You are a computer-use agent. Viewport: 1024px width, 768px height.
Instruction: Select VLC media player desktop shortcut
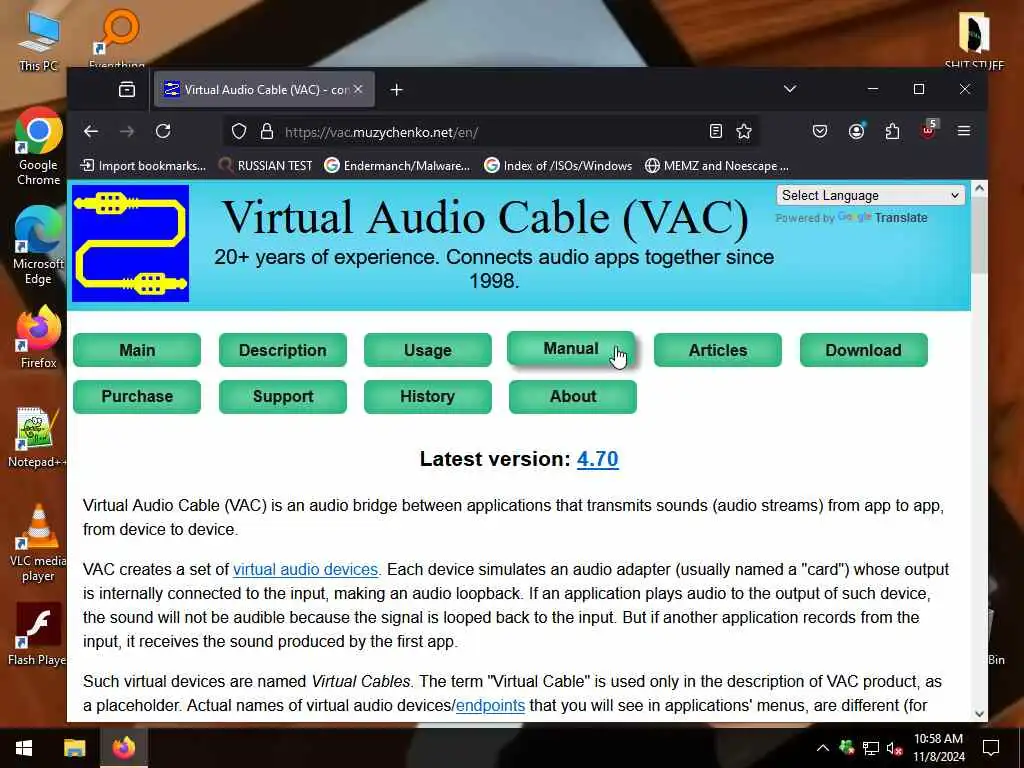(39, 543)
